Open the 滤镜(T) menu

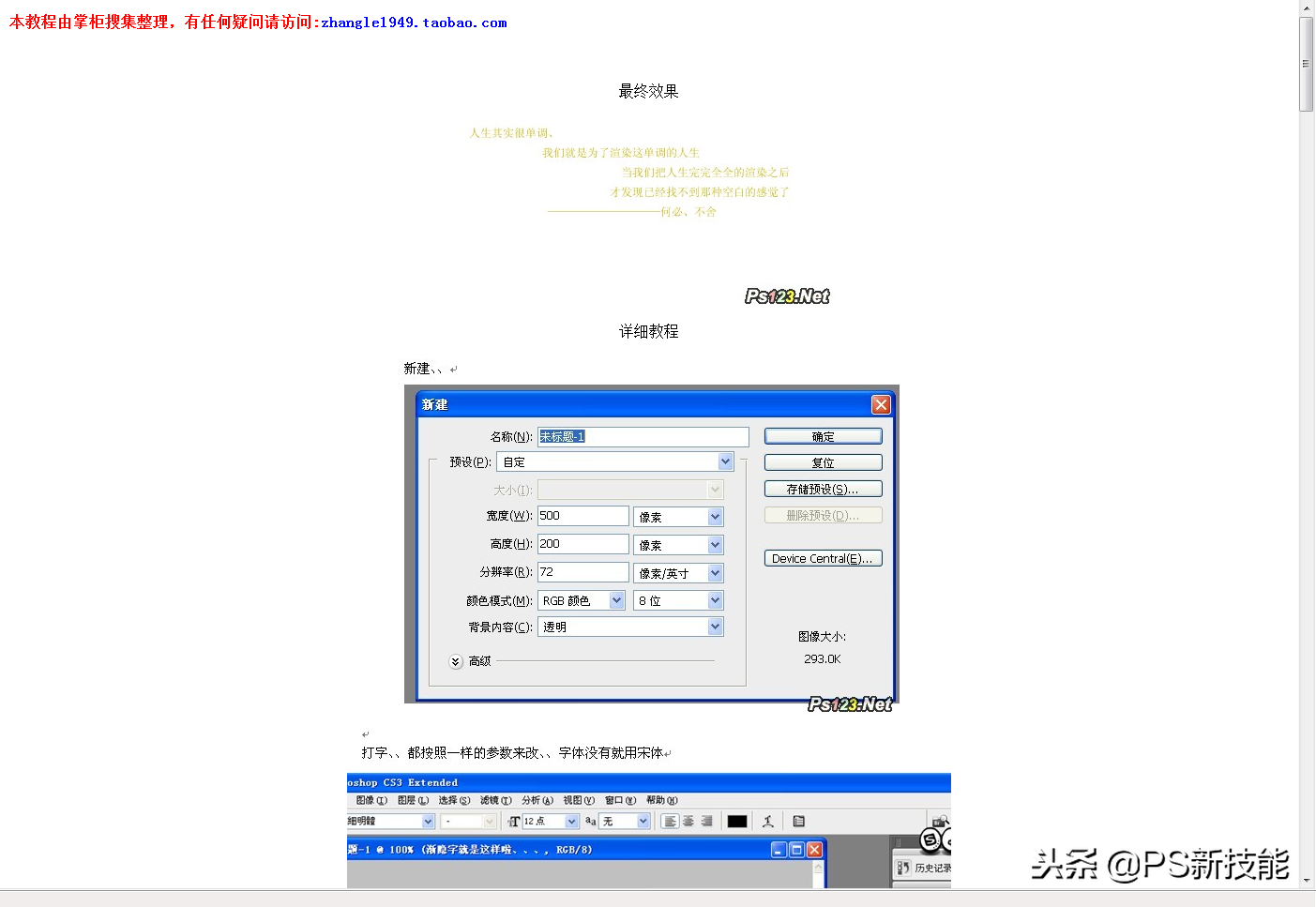tap(495, 800)
